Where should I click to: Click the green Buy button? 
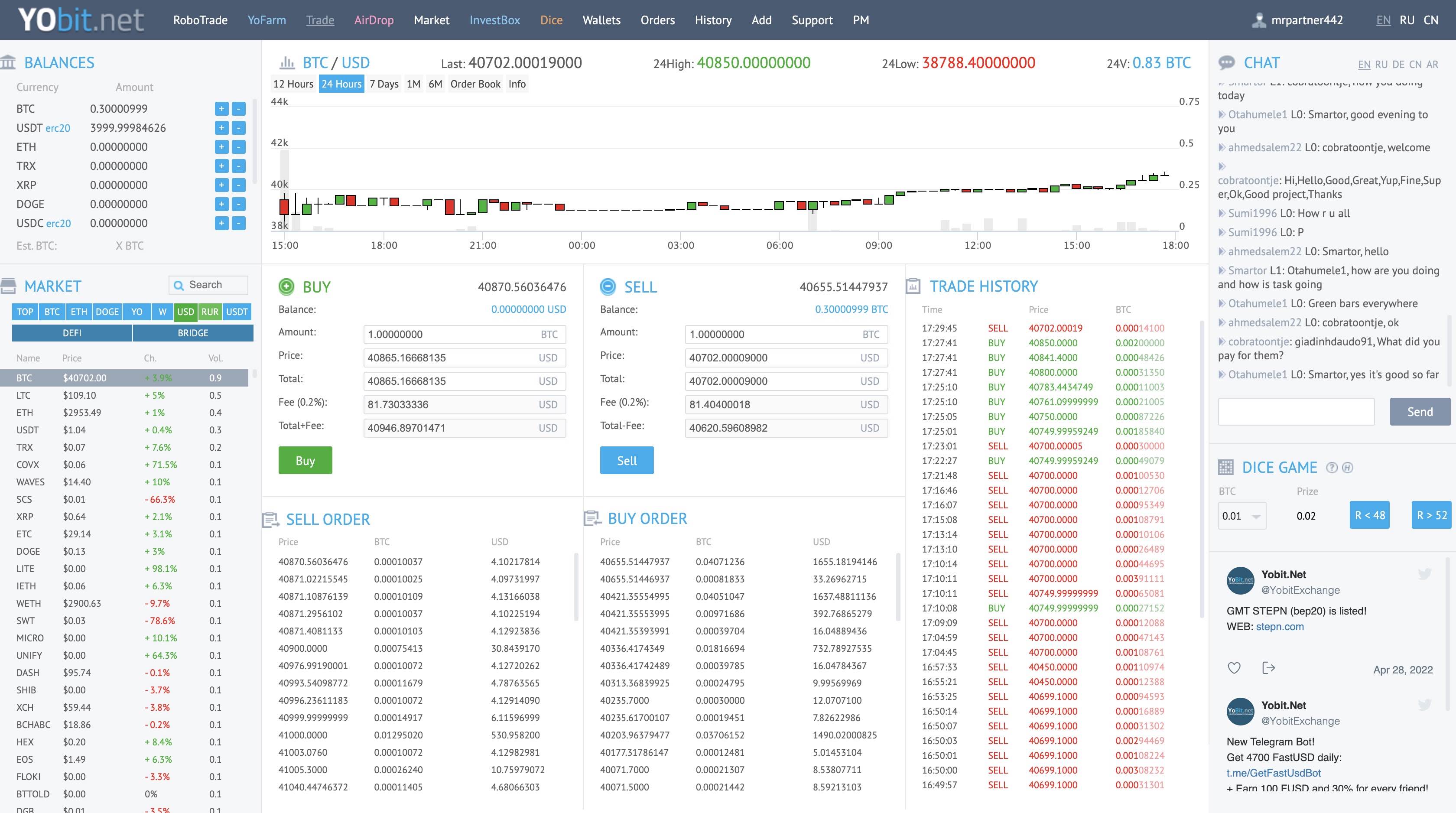tap(305, 460)
